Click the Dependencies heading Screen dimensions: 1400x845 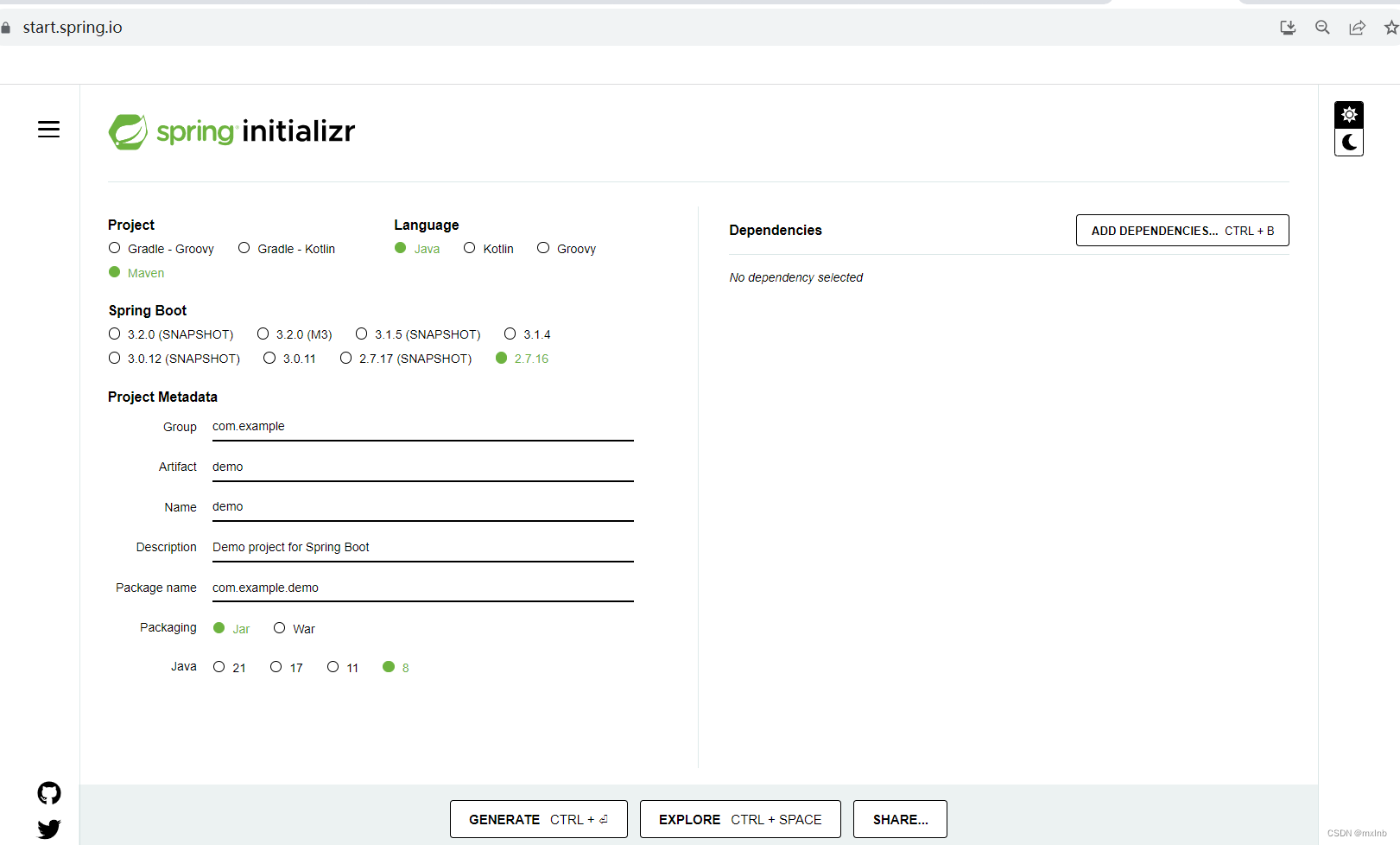pyautogui.click(x=776, y=230)
